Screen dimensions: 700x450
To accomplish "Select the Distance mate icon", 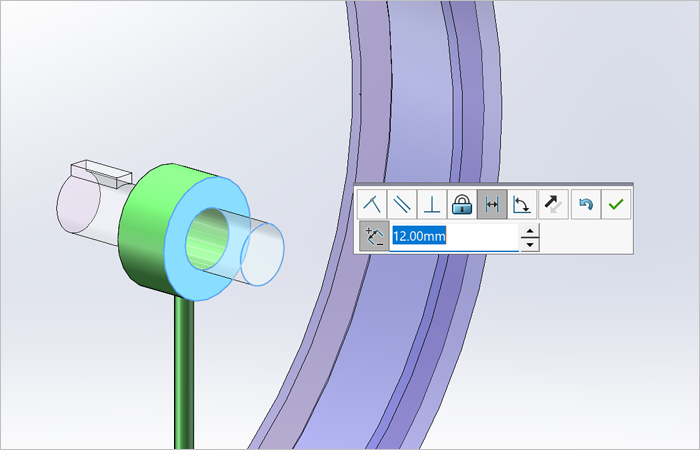I will (x=492, y=204).
